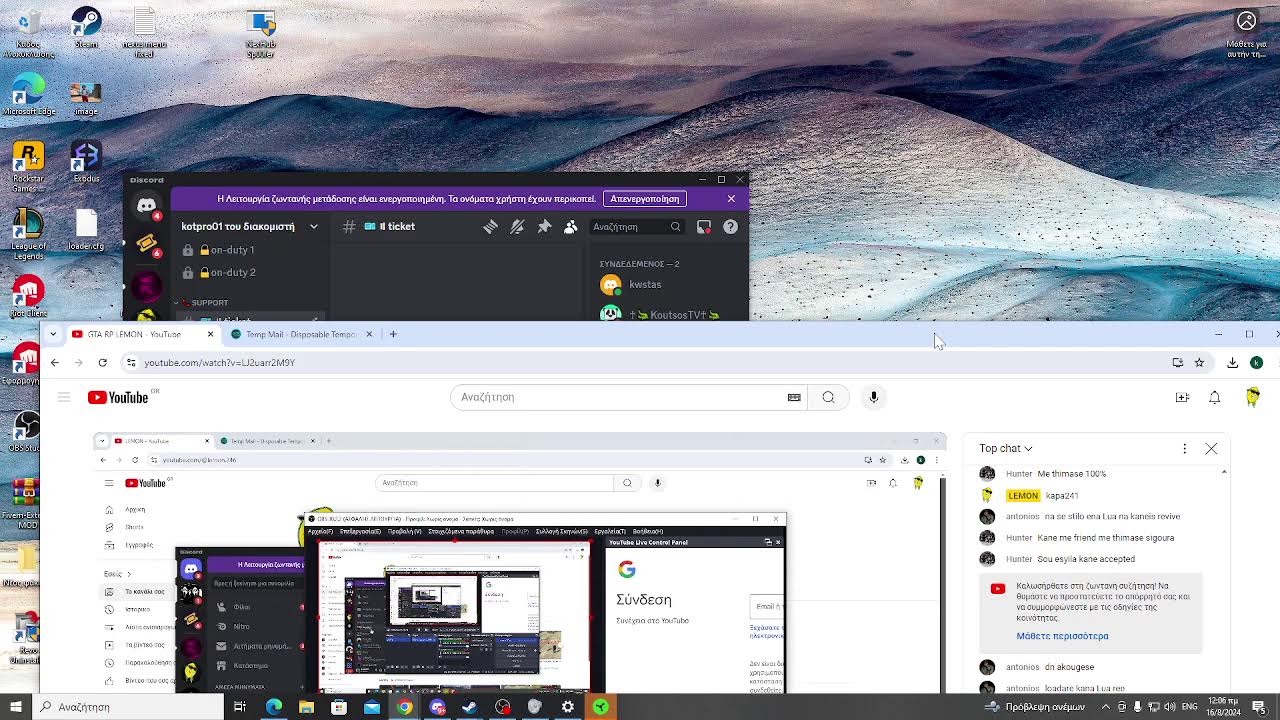Viewport: 1280px width, 720px height.
Task: Click install app icon in Chrome address bar
Action: point(1178,362)
